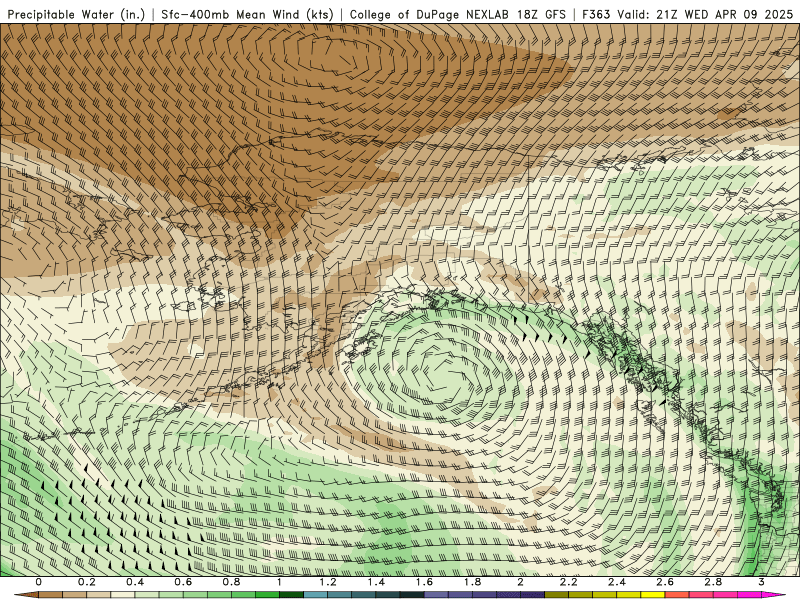Click the "1.8" color scale label

pos(472,582)
